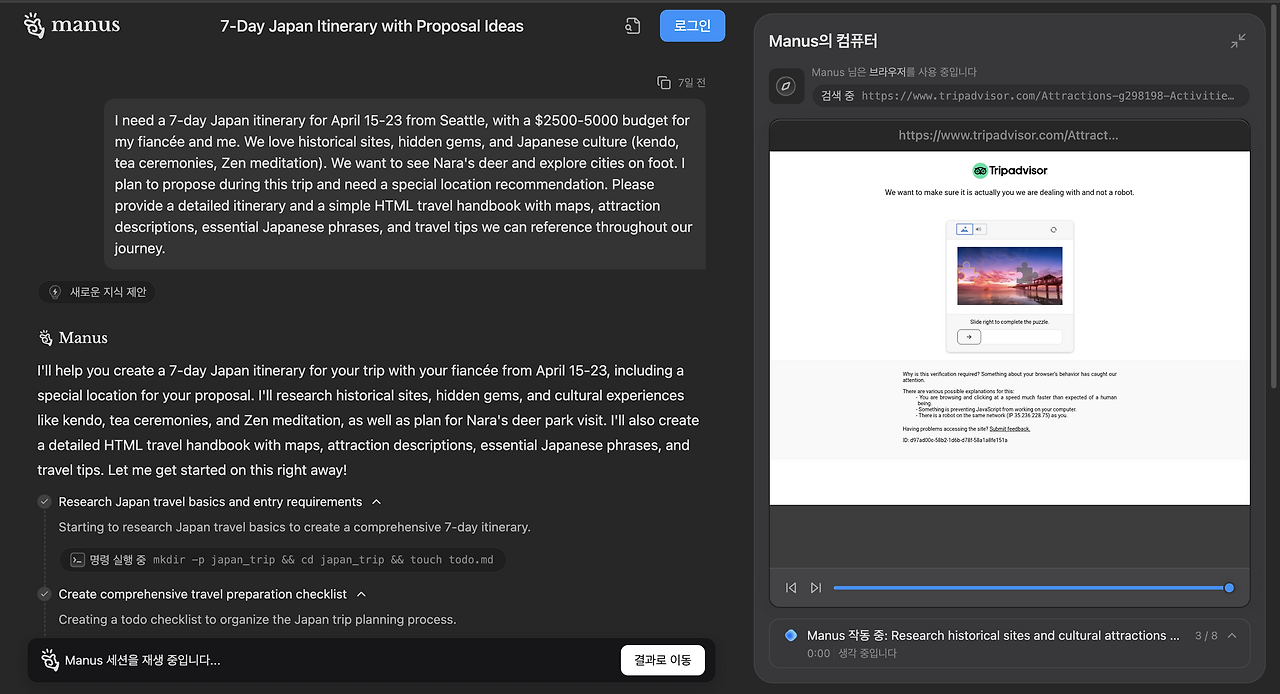Expand the task progress 3/8 chevron
This screenshot has height=694, width=1280.
[x=1232, y=635]
